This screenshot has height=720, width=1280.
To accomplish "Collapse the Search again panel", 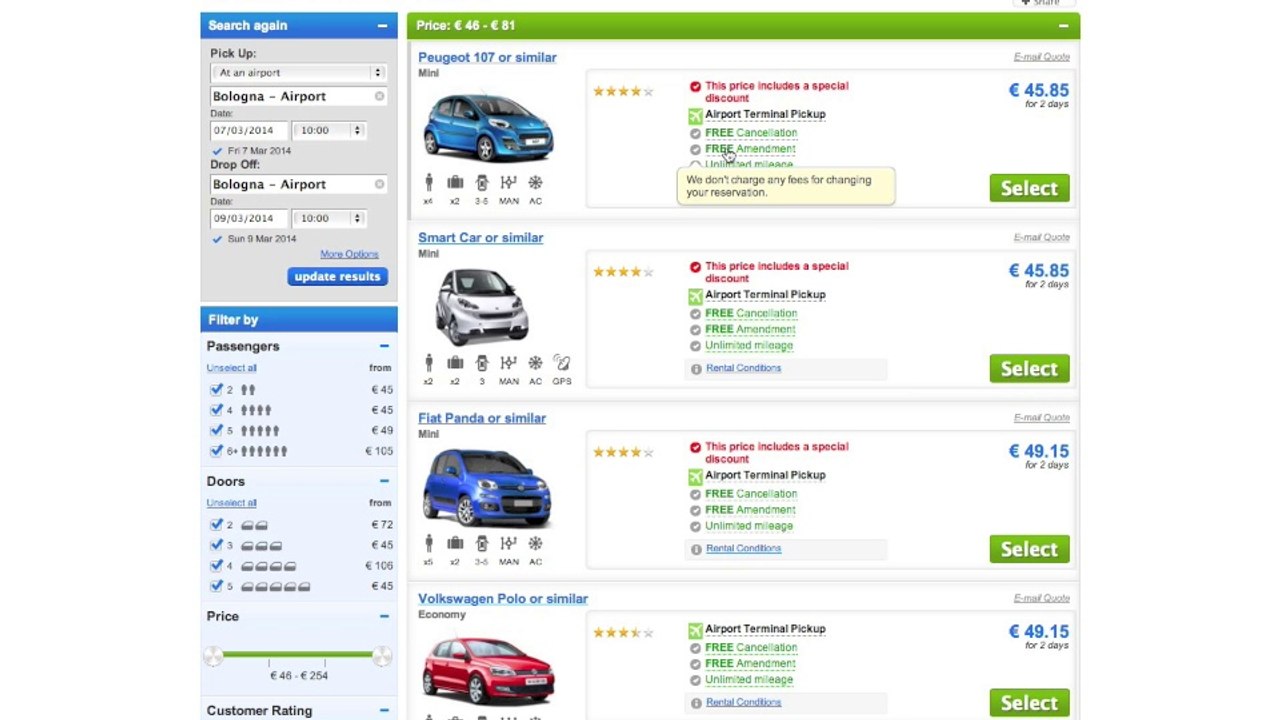I will pos(382,26).
